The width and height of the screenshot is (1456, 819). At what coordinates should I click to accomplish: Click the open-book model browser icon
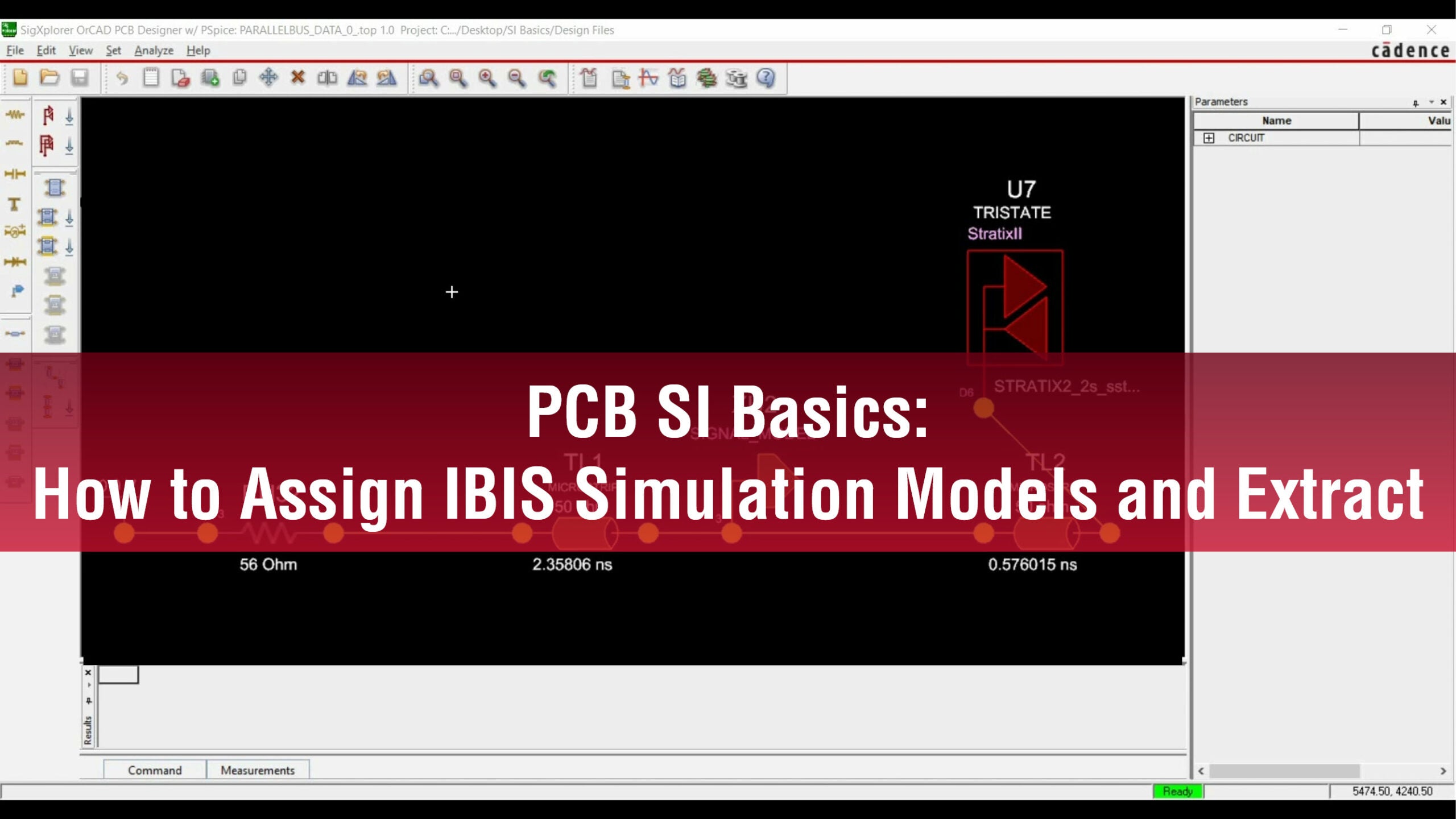click(677, 78)
